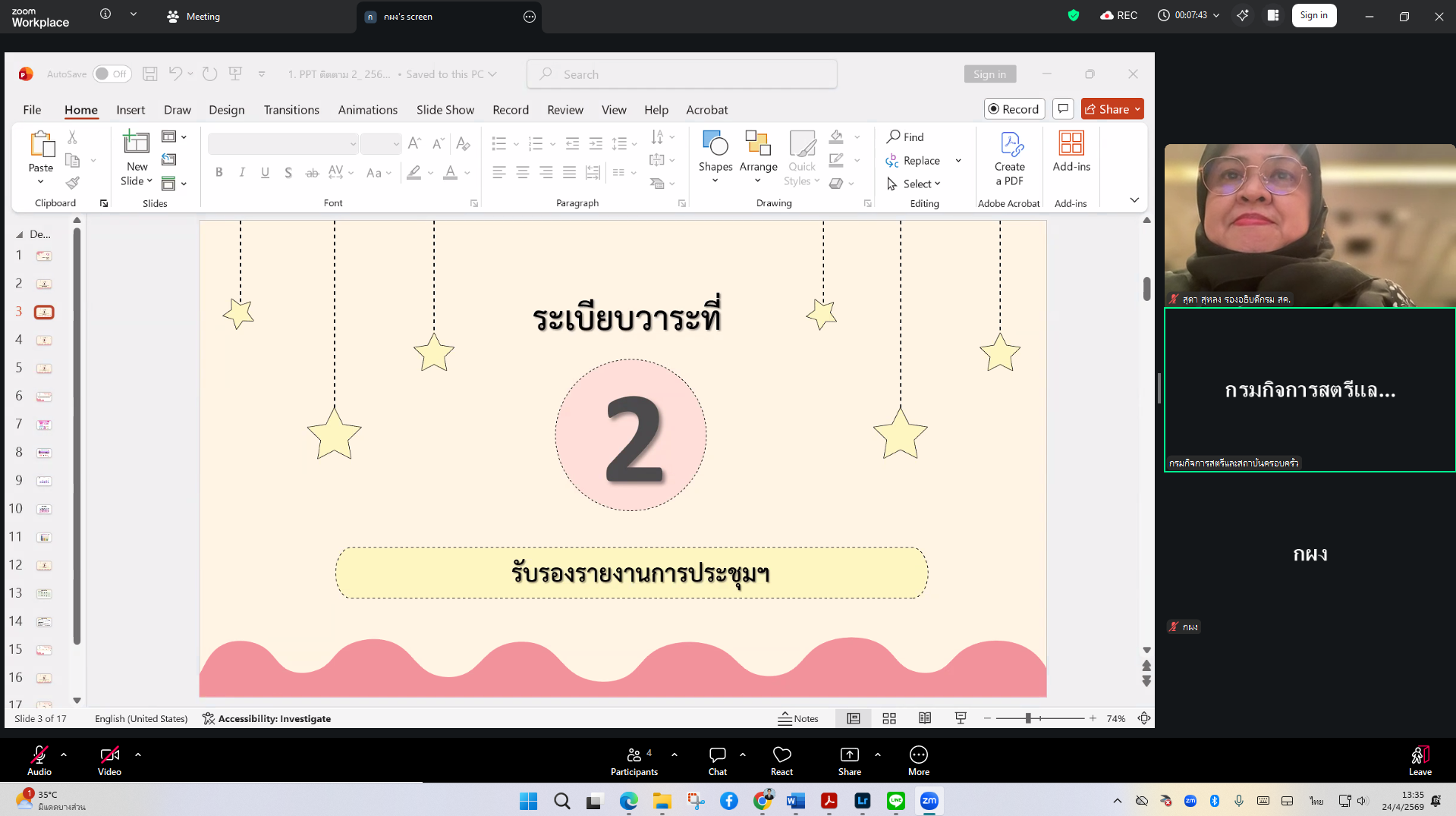This screenshot has width=1456, height=816.
Task: Open Zoom AI Companion sparkle icon
Action: (x=1242, y=16)
